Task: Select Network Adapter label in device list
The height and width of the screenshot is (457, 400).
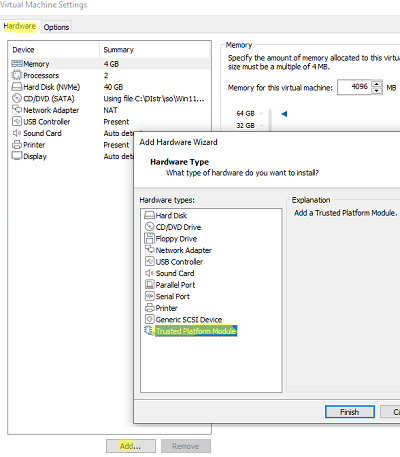Action: coord(51,110)
